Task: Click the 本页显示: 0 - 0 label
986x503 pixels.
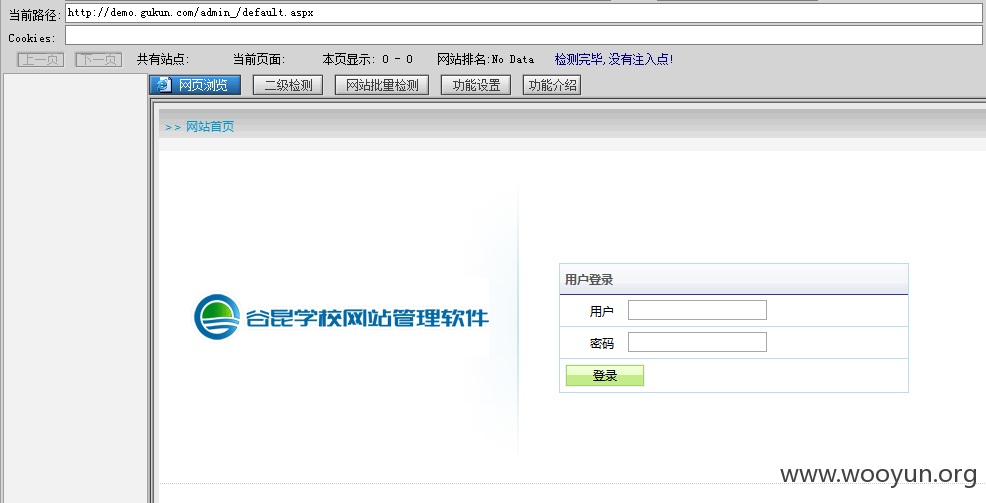Action: (x=368, y=60)
